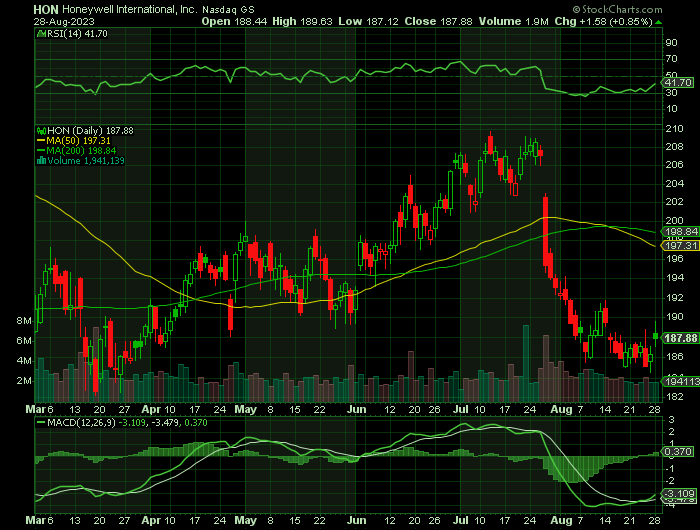Click the MACD(12,26,9) legend label

click(x=80, y=423)
